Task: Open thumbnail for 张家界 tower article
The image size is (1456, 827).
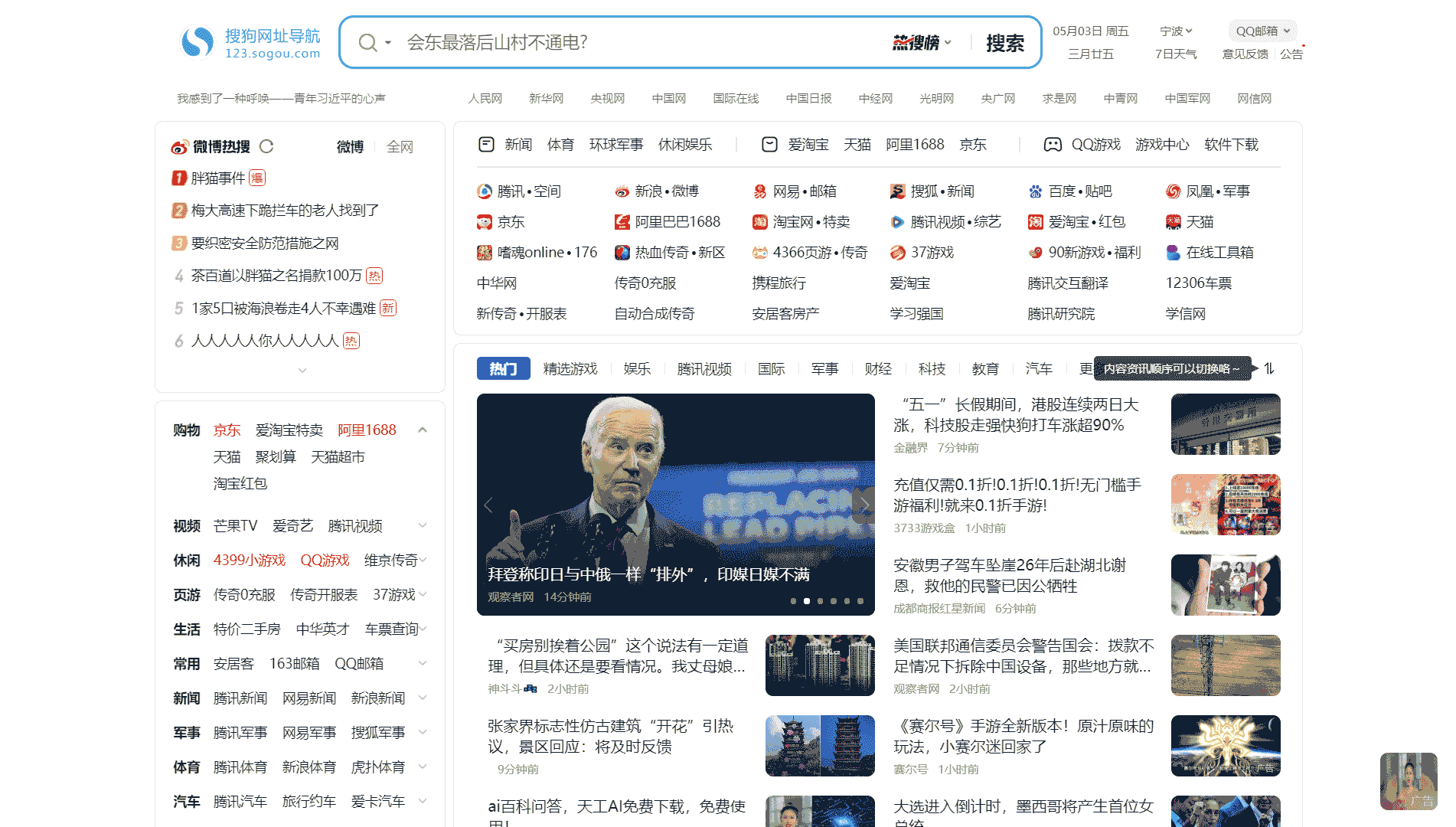Action: click(820, 746)
